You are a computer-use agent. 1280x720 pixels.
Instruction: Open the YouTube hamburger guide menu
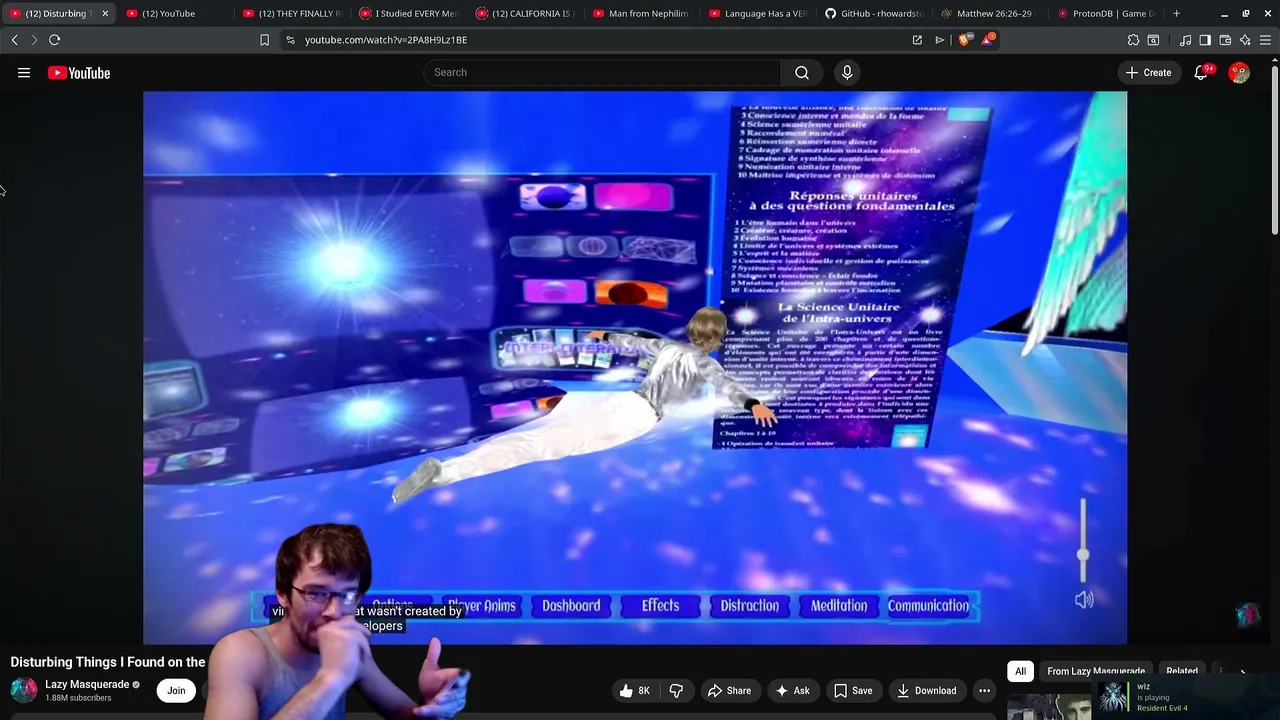click(x=24, y=73)
